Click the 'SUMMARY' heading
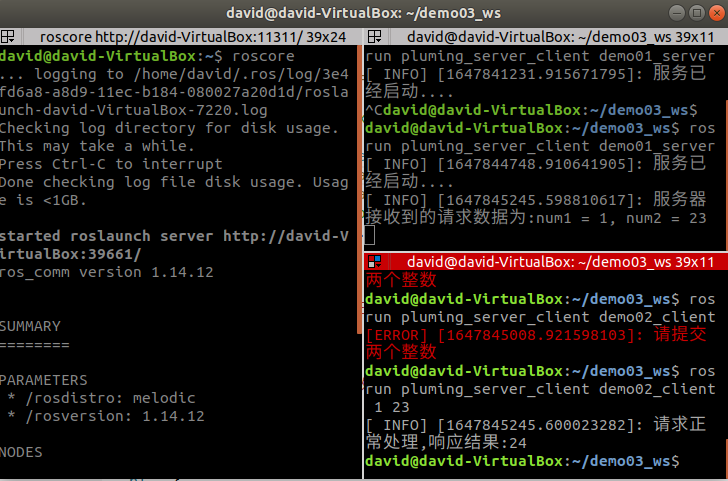The height and width of the screenshot is (481, 728). 30,326
